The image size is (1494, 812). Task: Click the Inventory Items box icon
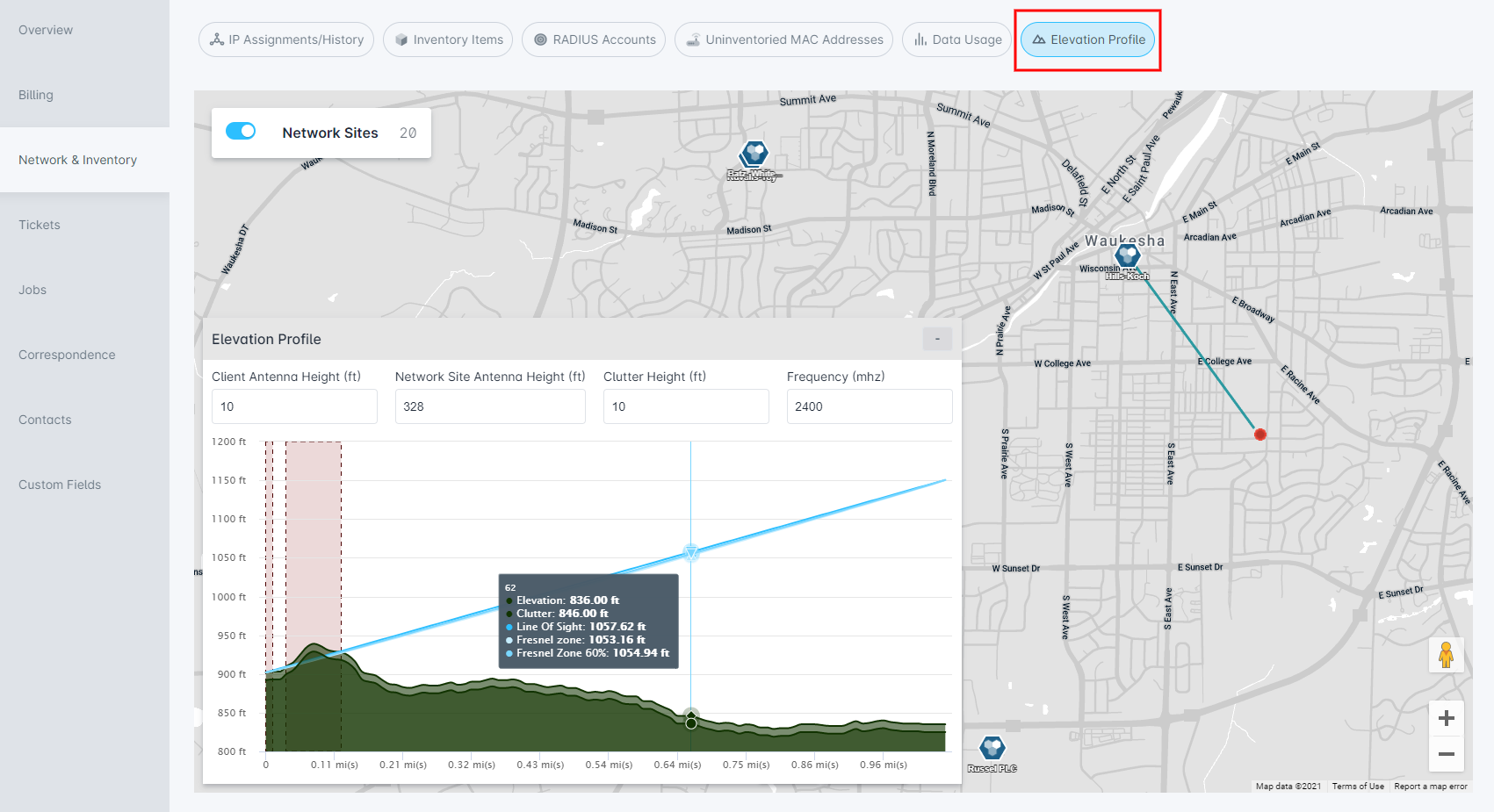pos(401,40)
